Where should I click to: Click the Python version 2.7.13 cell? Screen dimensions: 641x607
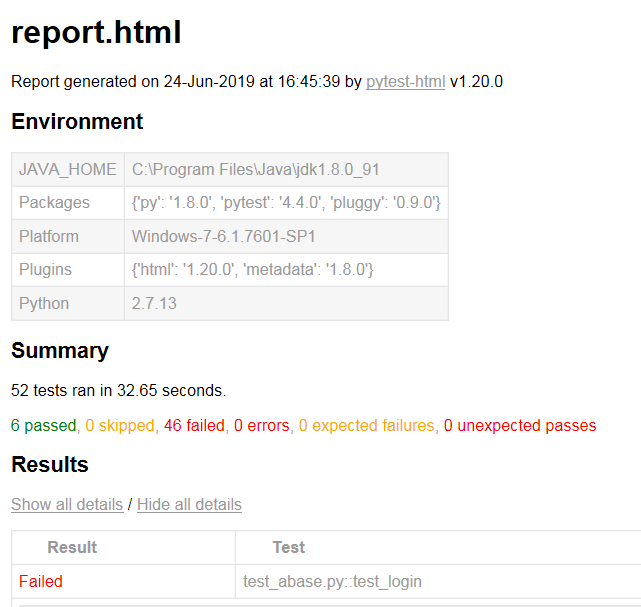pos(154,303)
